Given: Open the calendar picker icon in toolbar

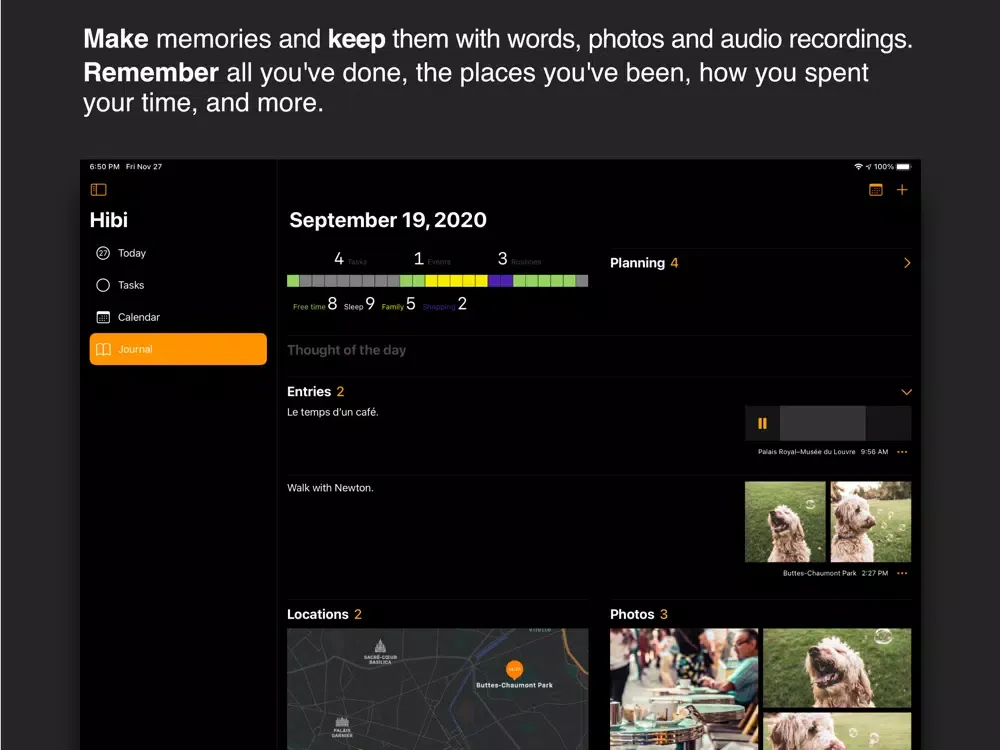Looking at the screenshot, I should (x=876, y=189).
